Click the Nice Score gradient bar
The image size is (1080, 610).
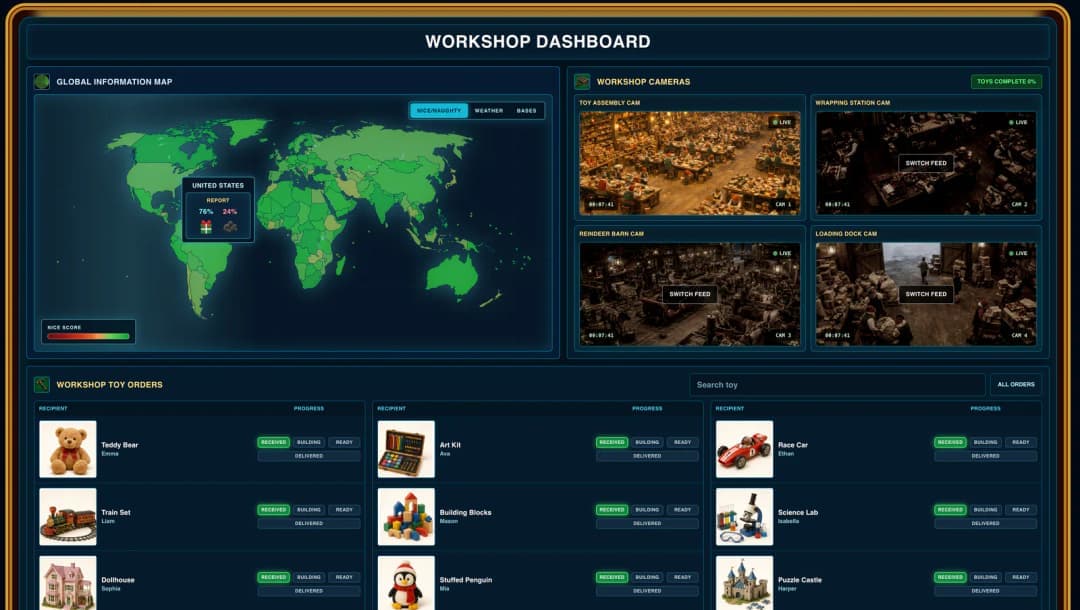tap(88, 336)
